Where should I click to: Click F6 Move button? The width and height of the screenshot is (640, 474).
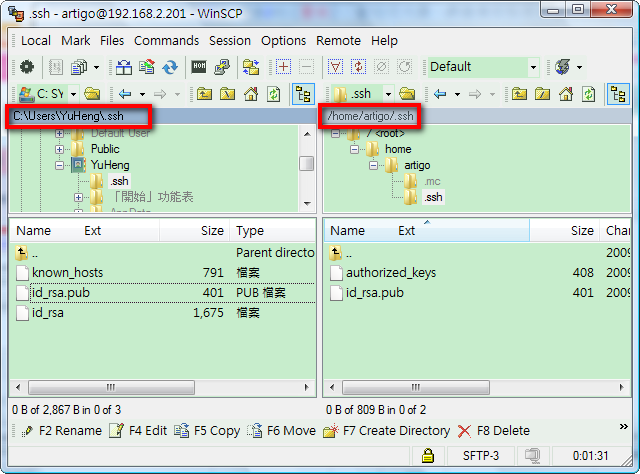(x=282, y=431)
